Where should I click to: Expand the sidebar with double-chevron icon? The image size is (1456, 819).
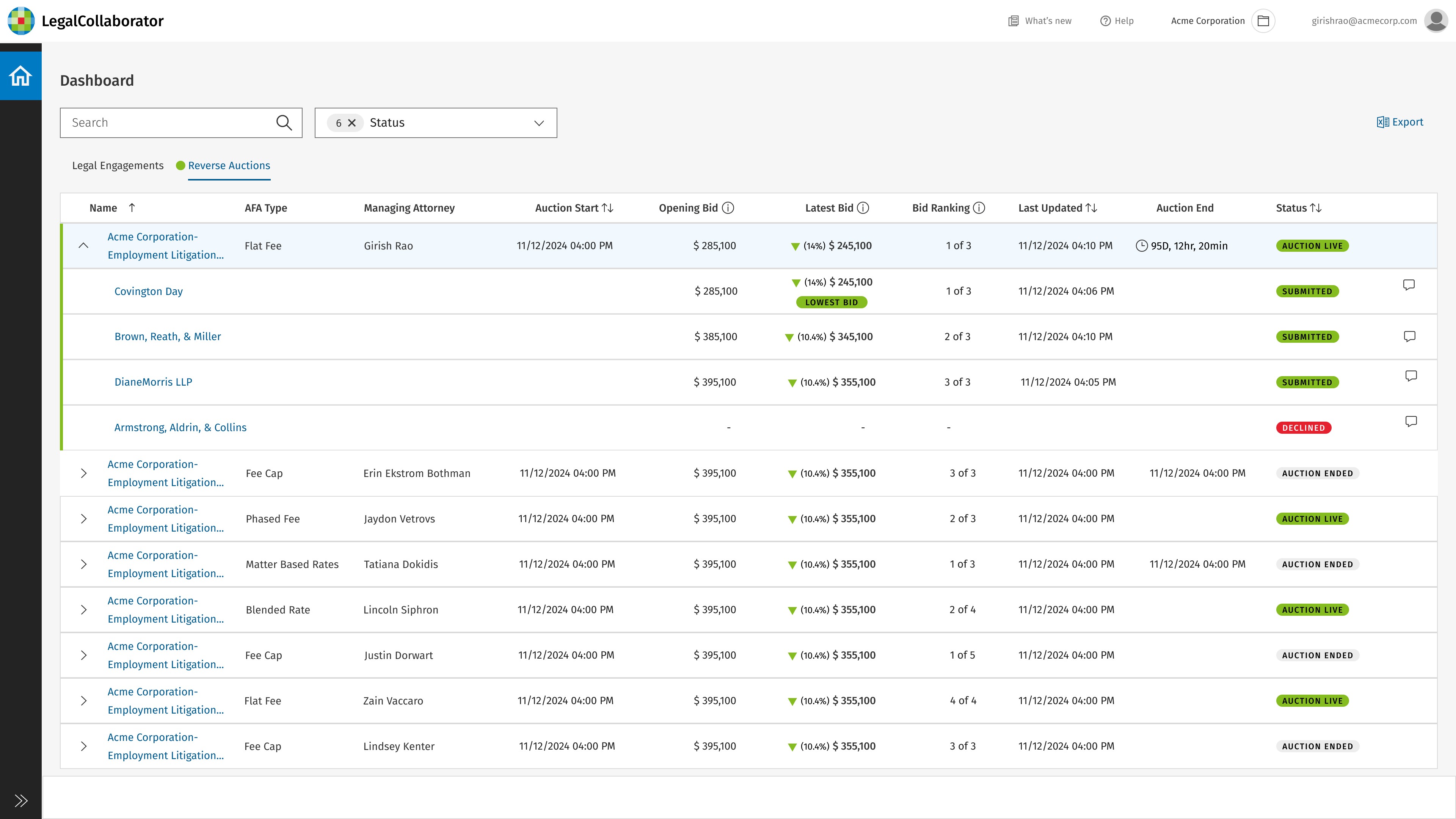pyautogui.click(x=21, y=800)
